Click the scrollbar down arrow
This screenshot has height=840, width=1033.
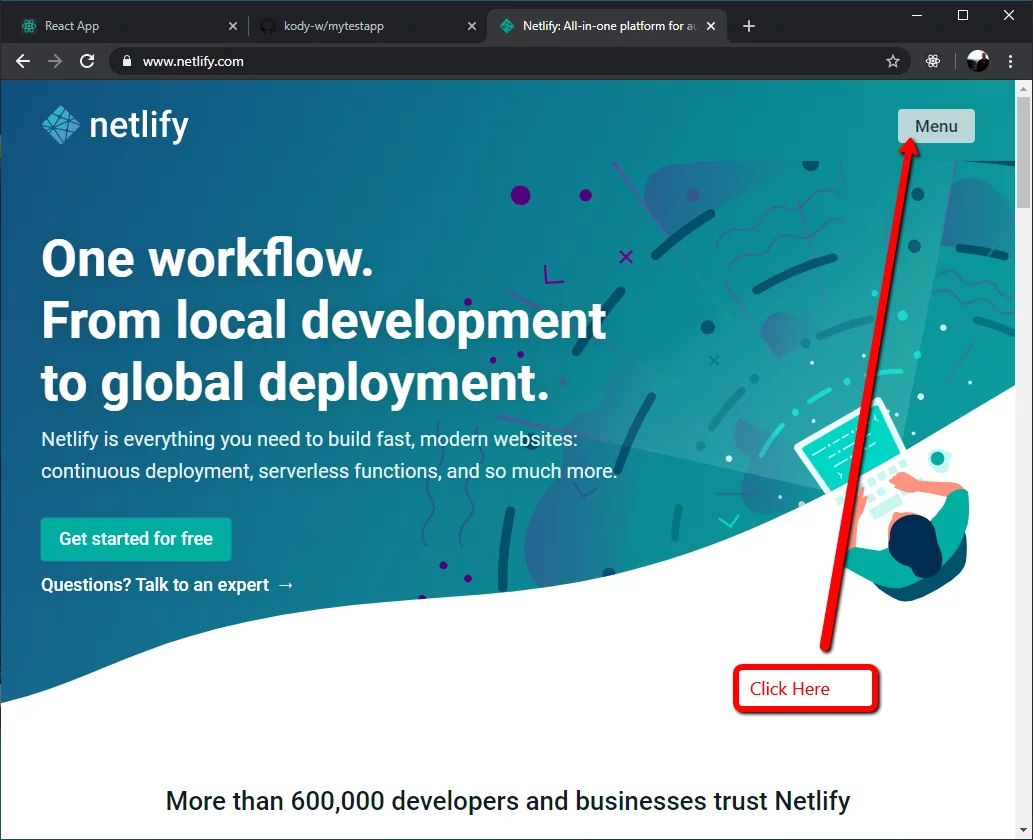1023,830
